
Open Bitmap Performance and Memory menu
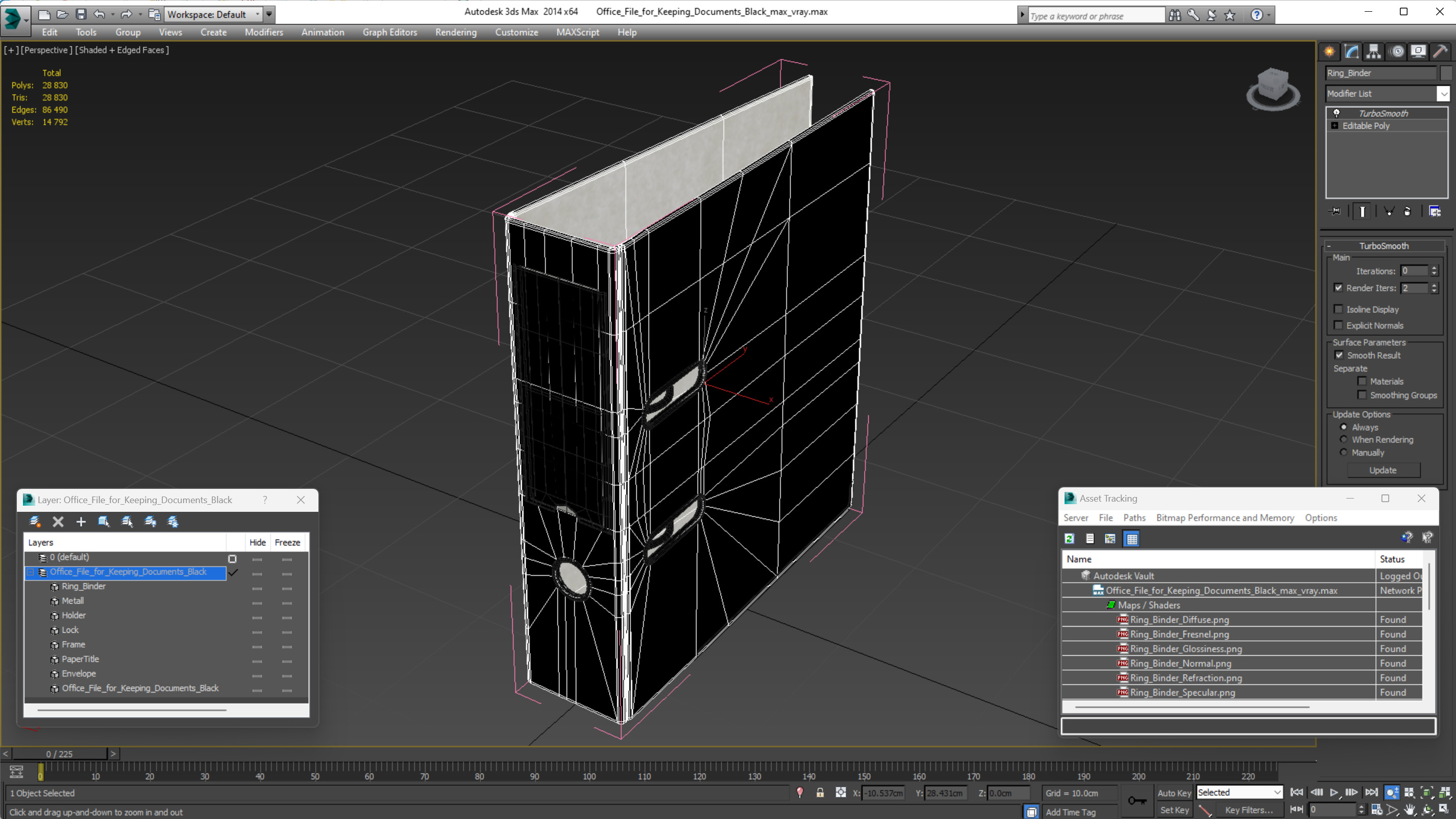pos(1225,518)
